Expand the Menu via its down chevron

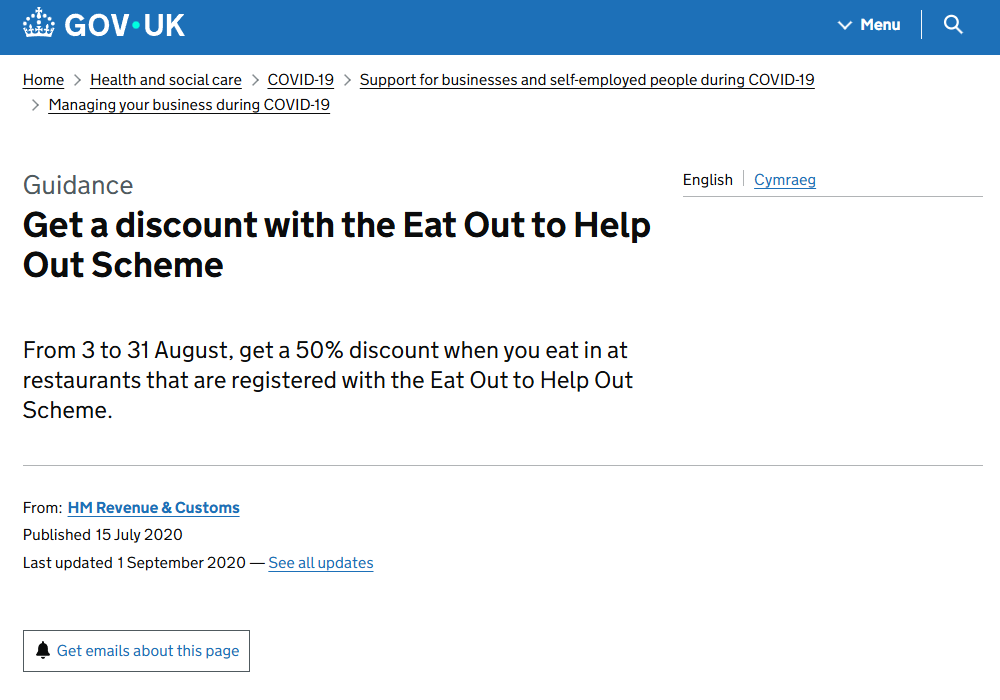point(845,24)
